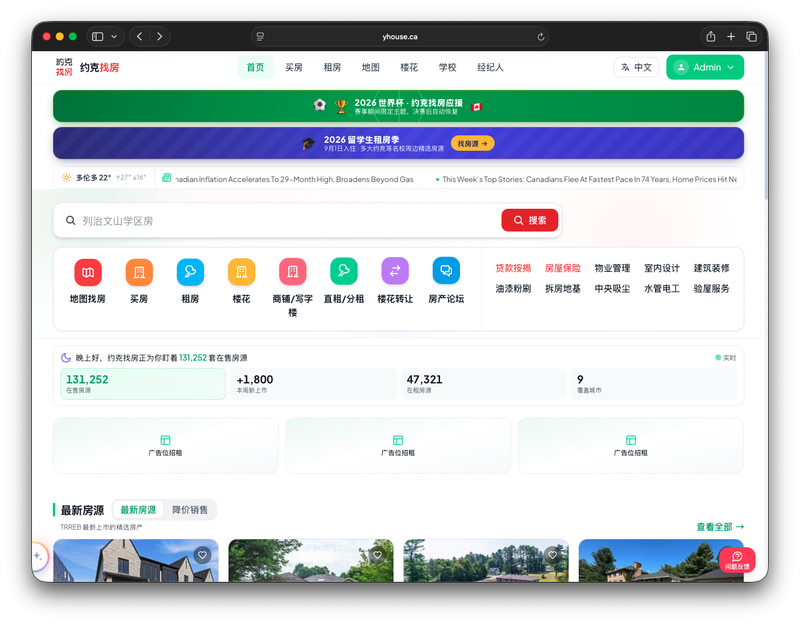Click the Toronto weather sun icon

pos(66,178)
